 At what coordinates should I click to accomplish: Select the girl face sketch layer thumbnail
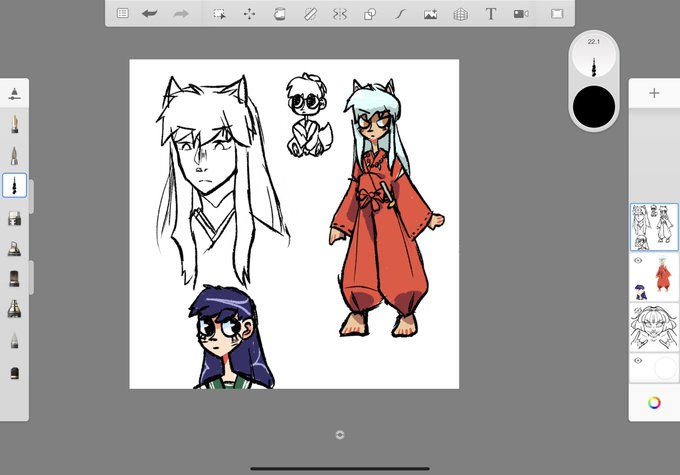[654, 327]
